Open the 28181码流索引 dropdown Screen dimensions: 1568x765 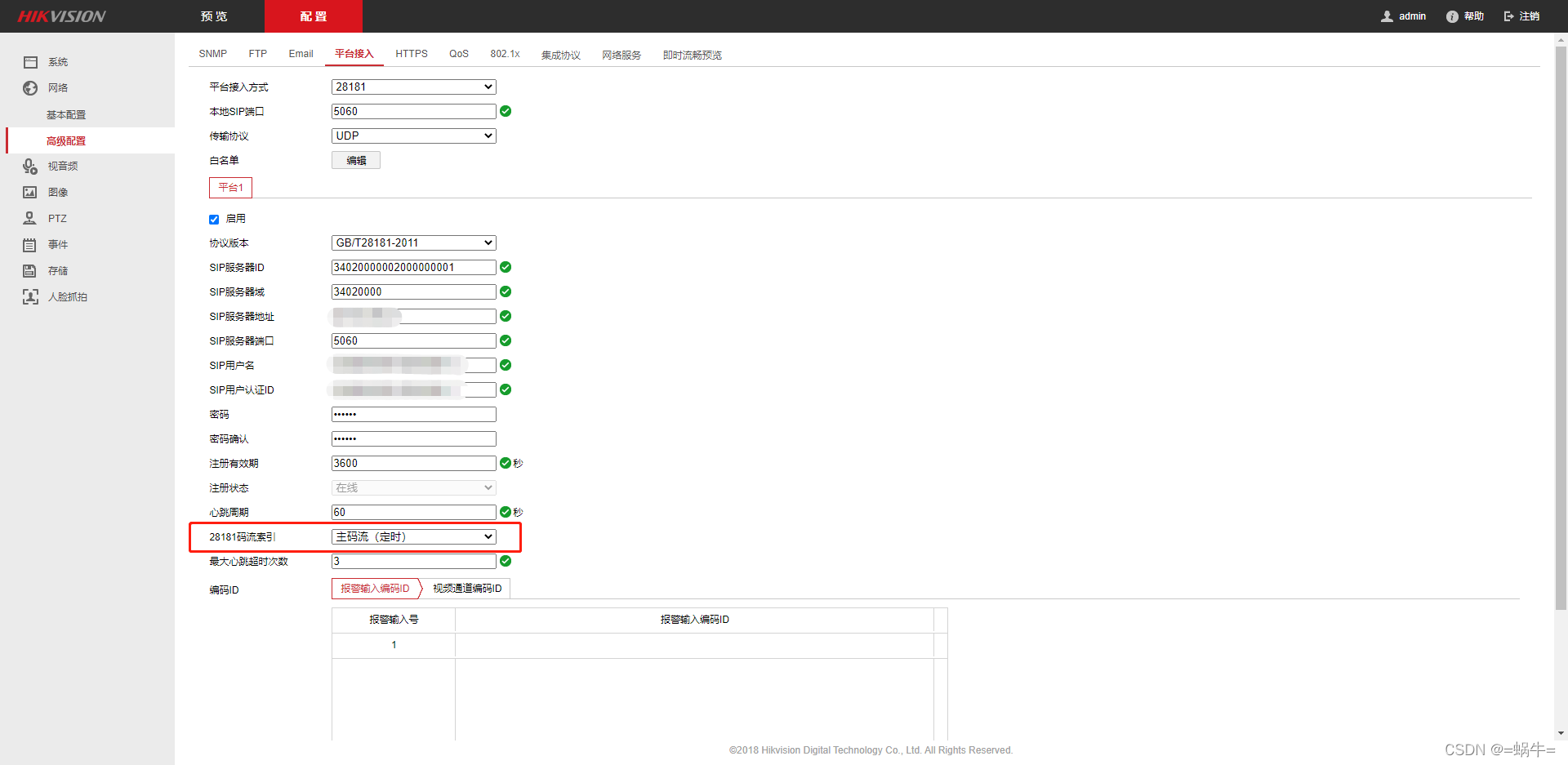tap(414, 536)
